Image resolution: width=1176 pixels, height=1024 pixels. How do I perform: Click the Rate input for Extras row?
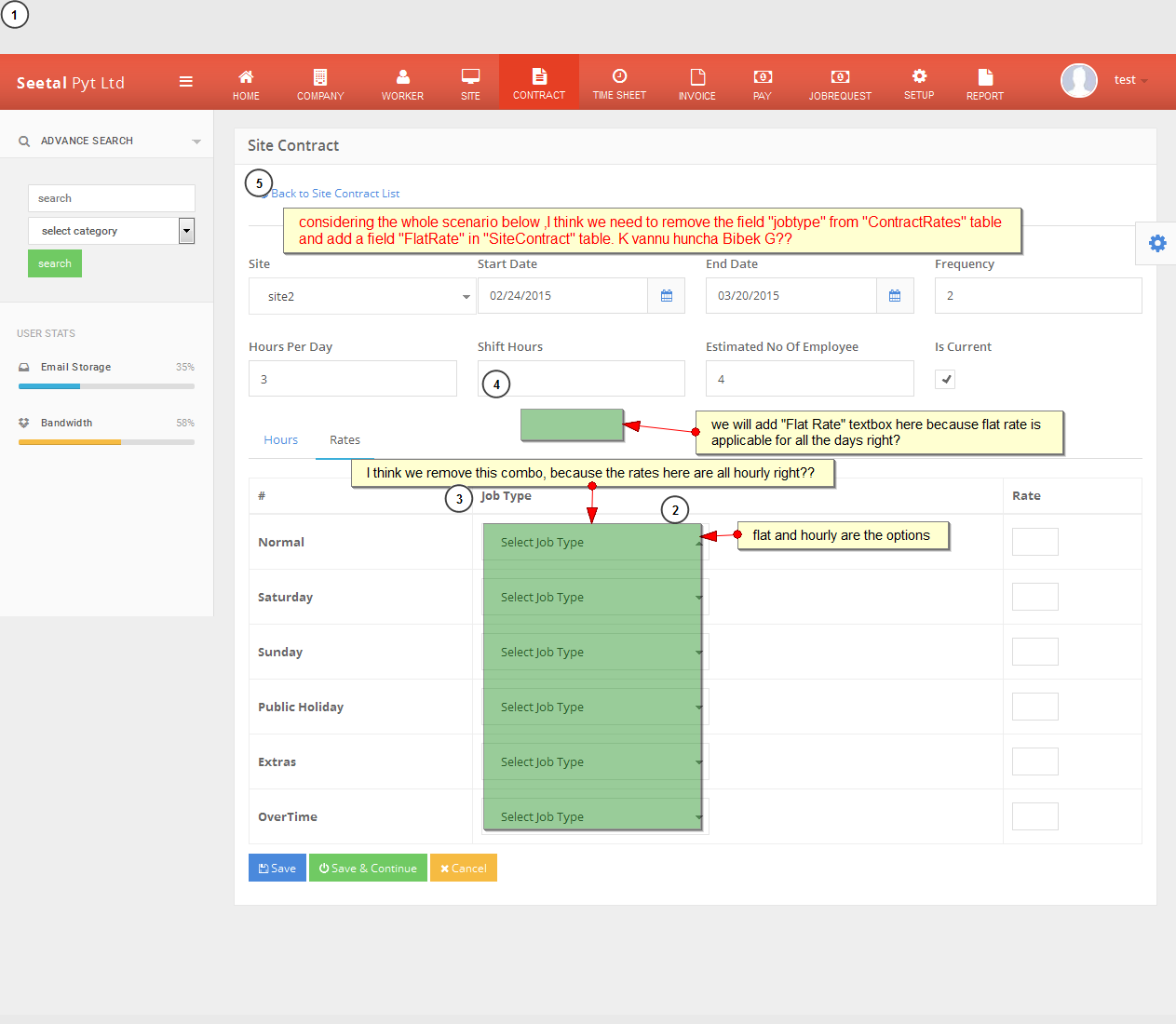[1035, 761]
